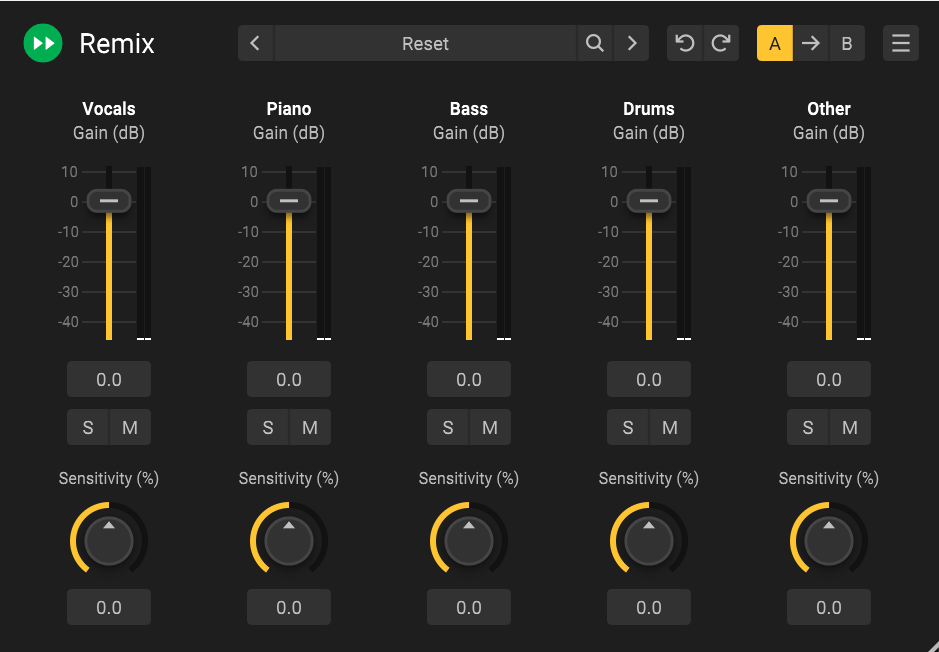Go to the previous preset arrow
Screen dimensions: 939x652
pos(255,44)
